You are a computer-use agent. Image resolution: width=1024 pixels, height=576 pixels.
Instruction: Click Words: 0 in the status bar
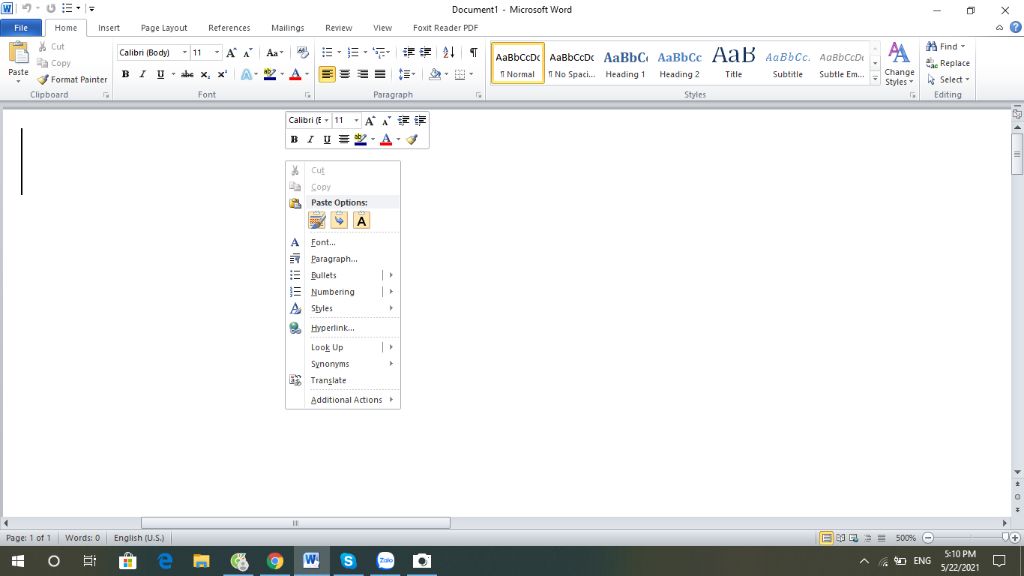[82, 537]
